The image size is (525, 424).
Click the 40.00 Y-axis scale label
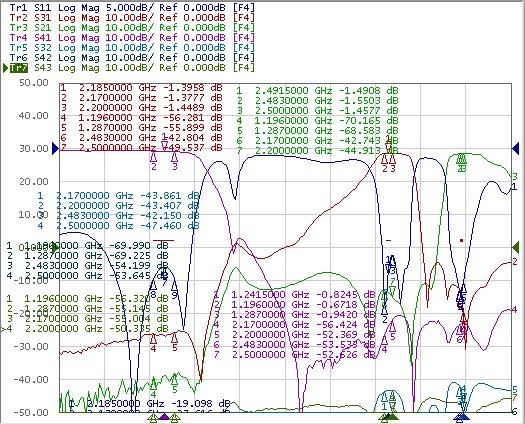[x=34, y=116]
